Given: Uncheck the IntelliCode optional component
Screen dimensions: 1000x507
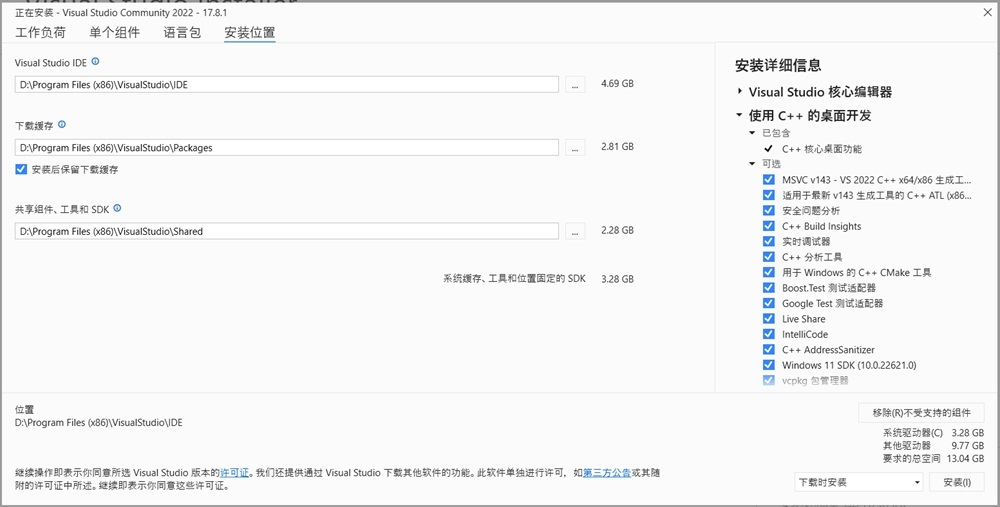Looking at the screenshot, I should [768, 334].
